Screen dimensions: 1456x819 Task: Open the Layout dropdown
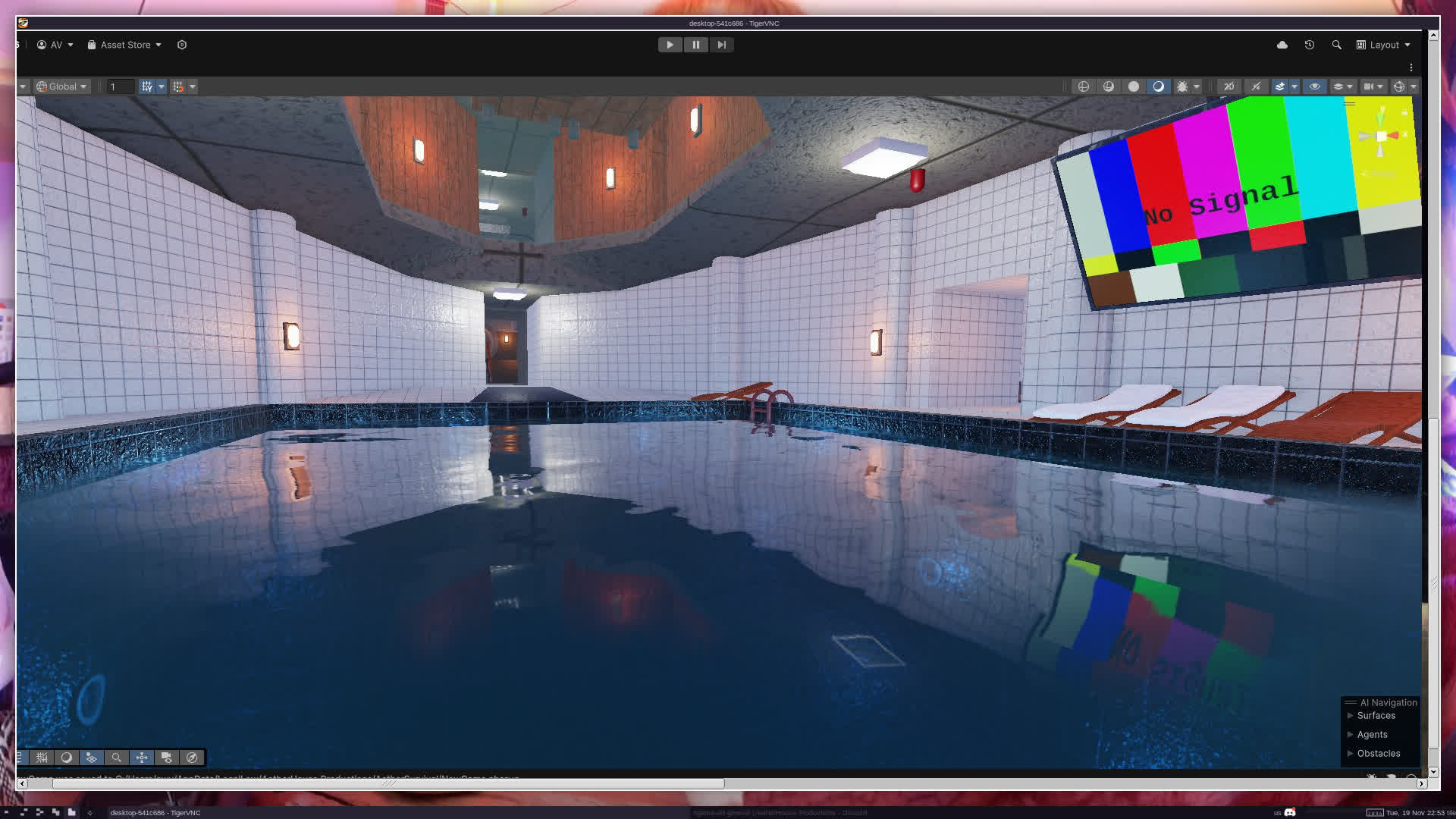click(1384, 45)
